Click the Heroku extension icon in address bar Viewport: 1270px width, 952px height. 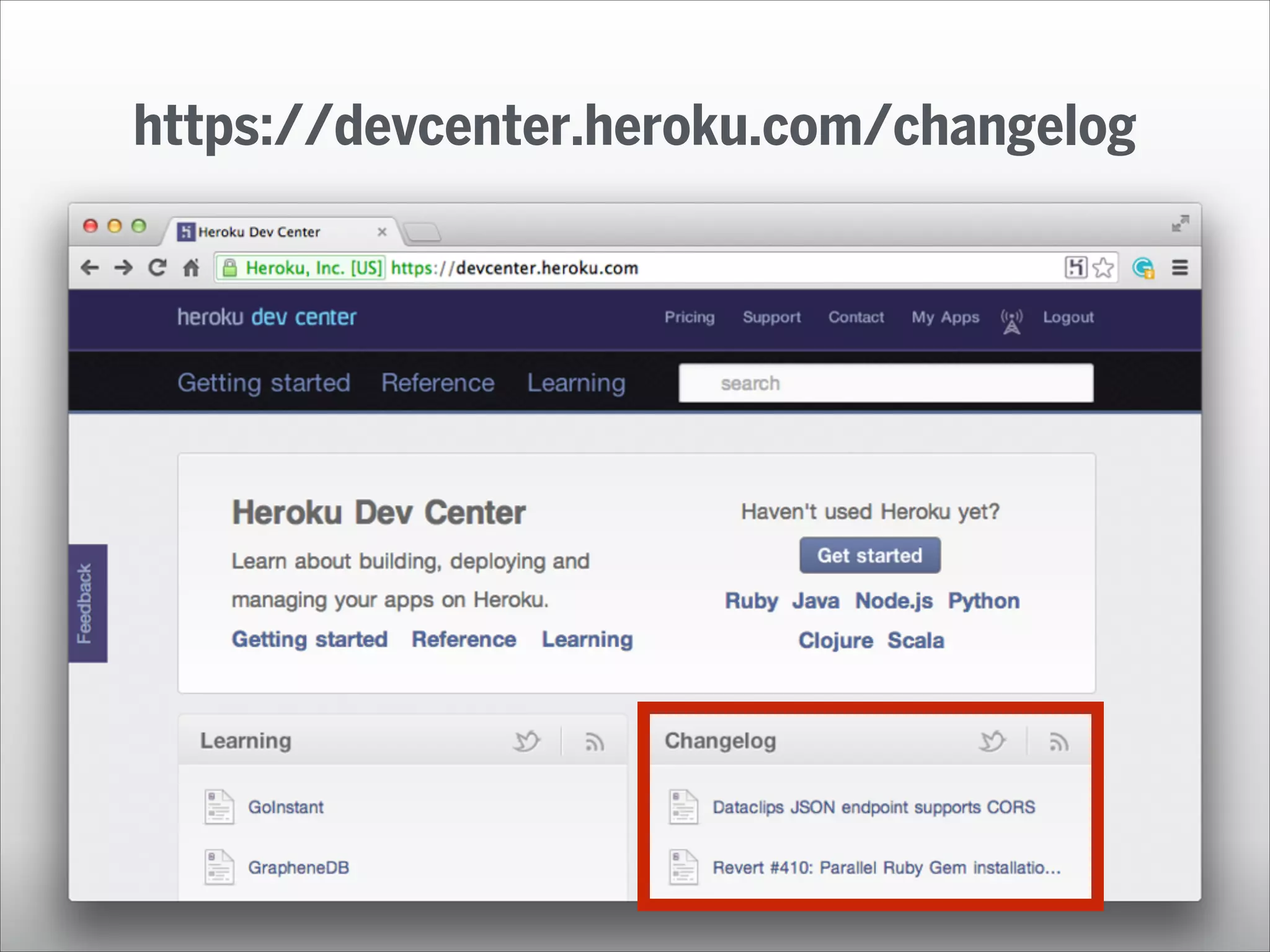[1076, 267]
